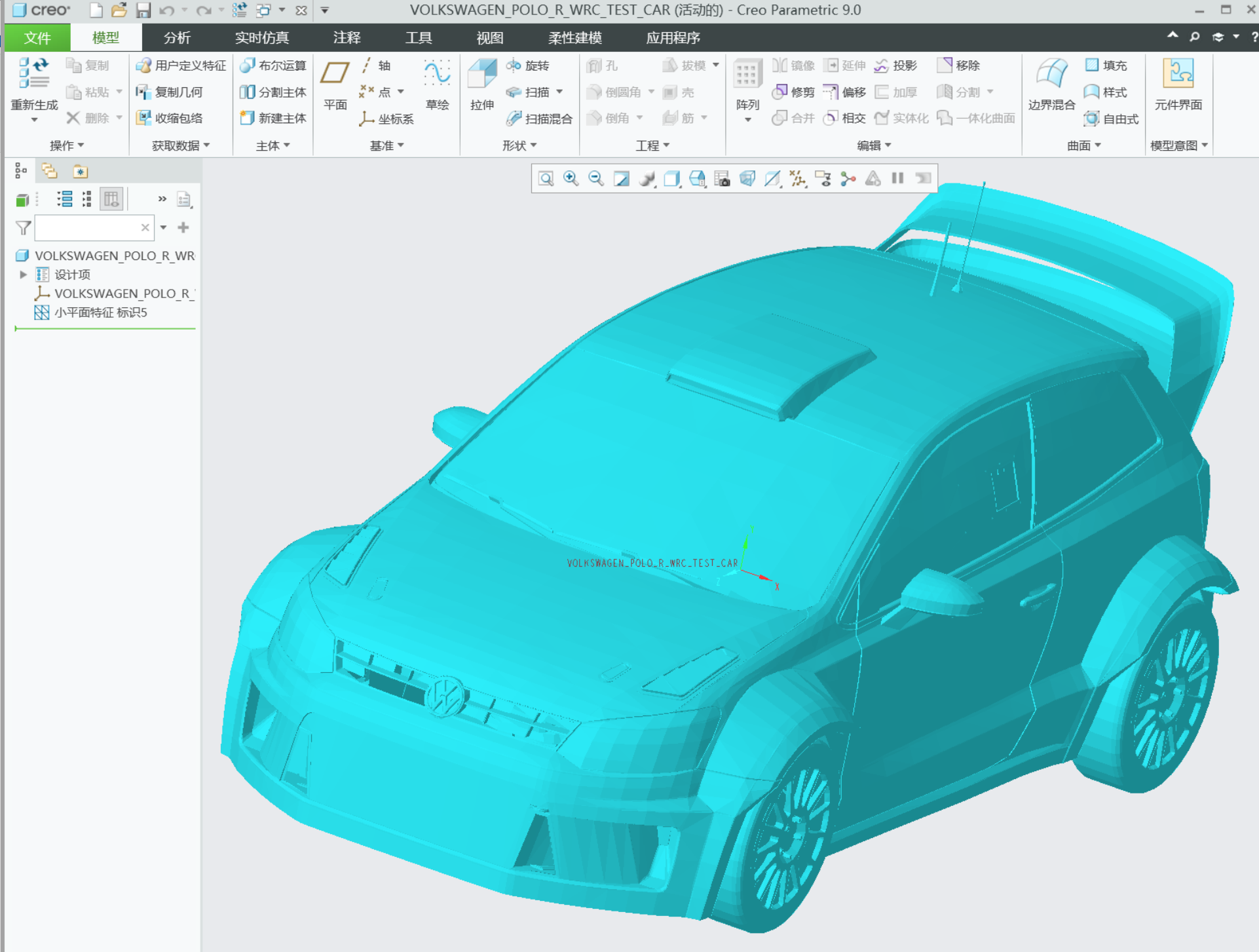Click the 镜像 (Mirror) button
This screenshot has width=1259, height=952.
coord(793,66)
